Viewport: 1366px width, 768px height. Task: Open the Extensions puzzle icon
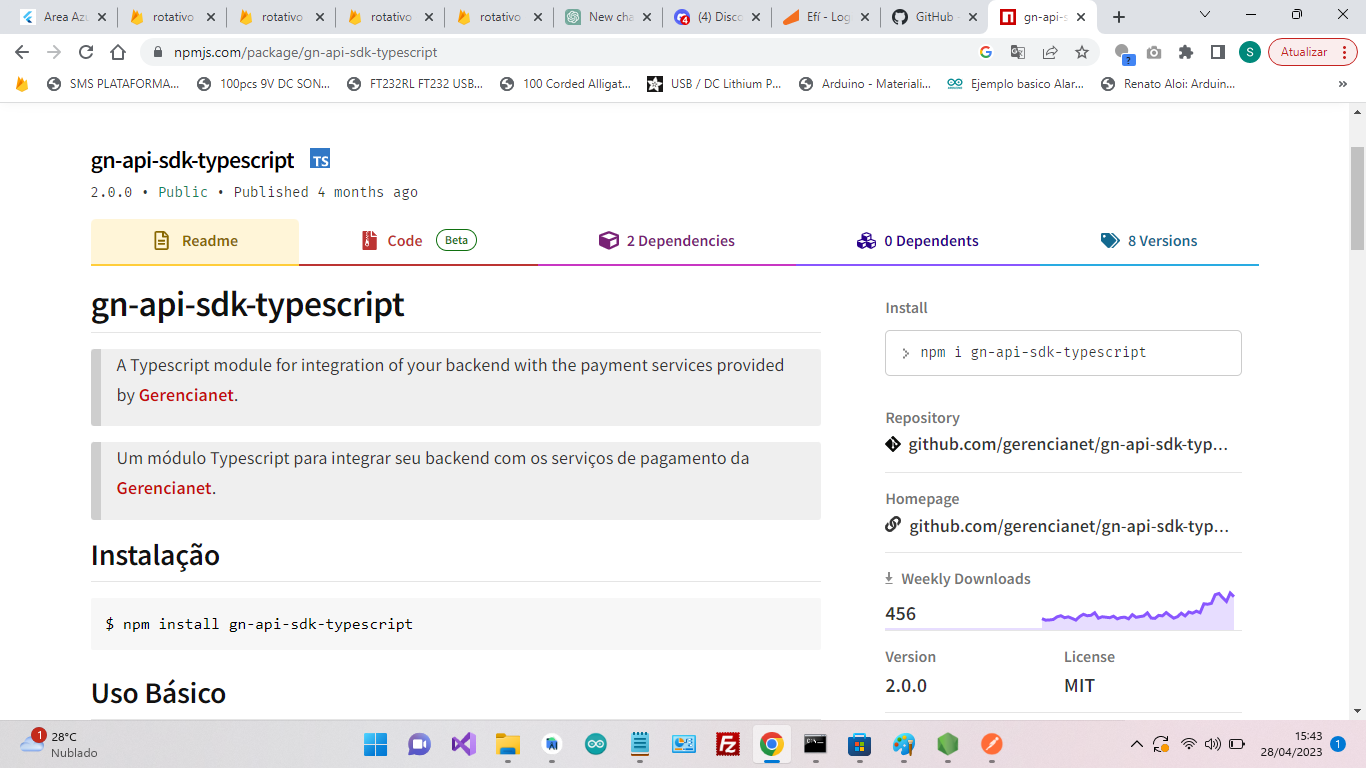pos(1186,52)
